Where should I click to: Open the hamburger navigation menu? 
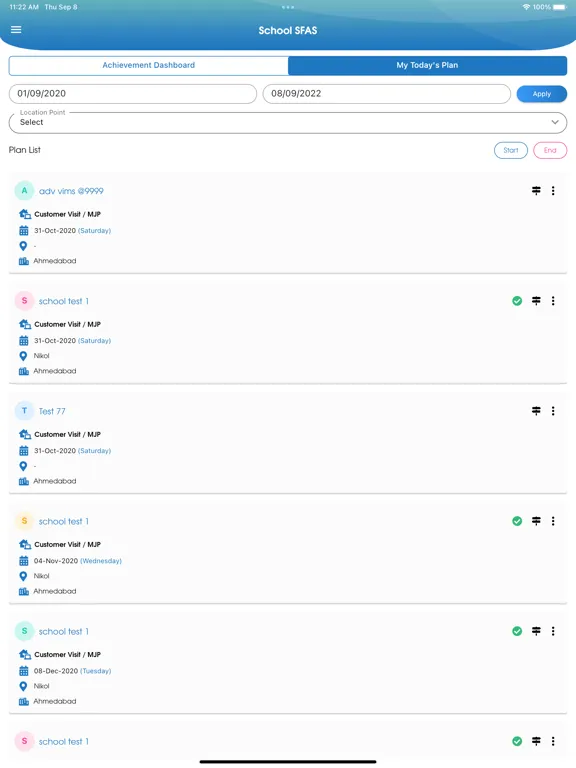pyautogui.click(x=16, y=29)
